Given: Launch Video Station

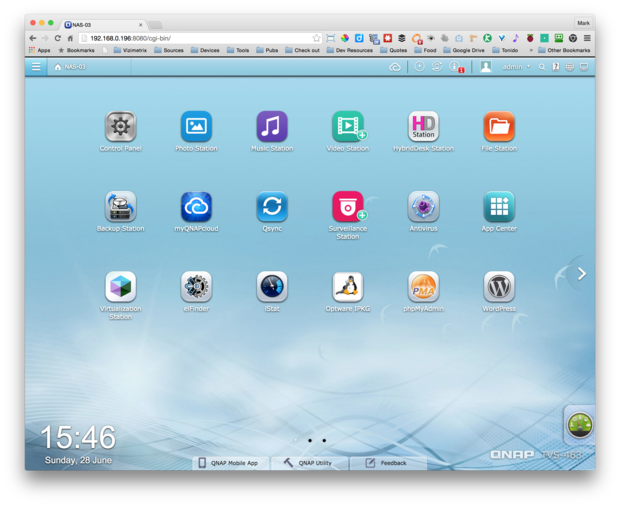Looking at the screenshot, I should 348,126.
